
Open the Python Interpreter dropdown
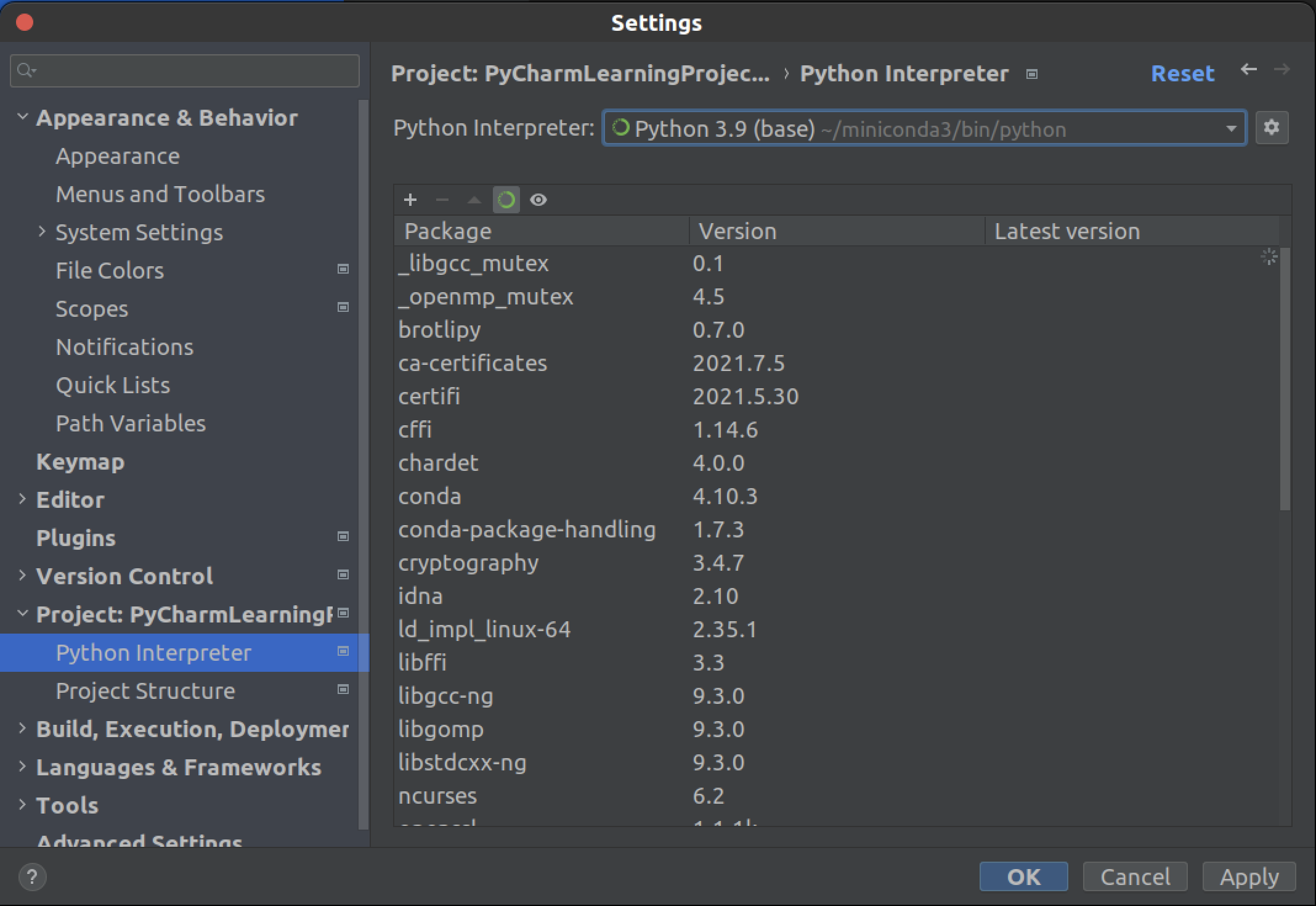pyautogui.click(x=1231, y=128)
